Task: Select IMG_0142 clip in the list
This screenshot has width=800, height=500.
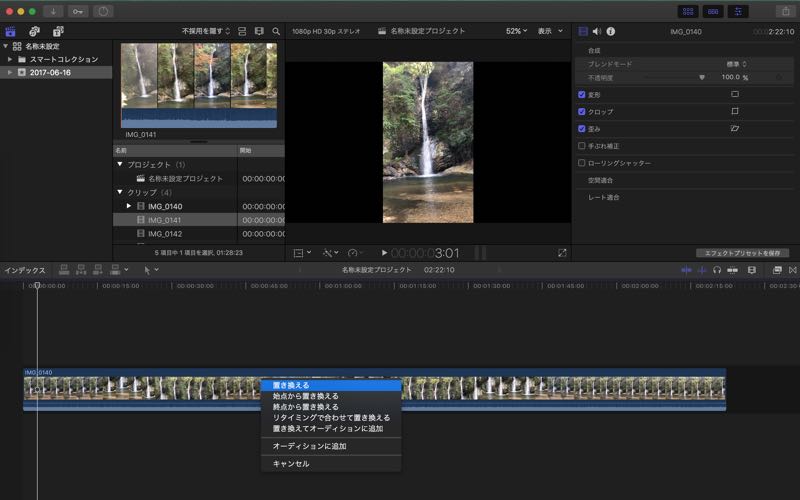Action: pyautogui.click(x=165, y=234)
